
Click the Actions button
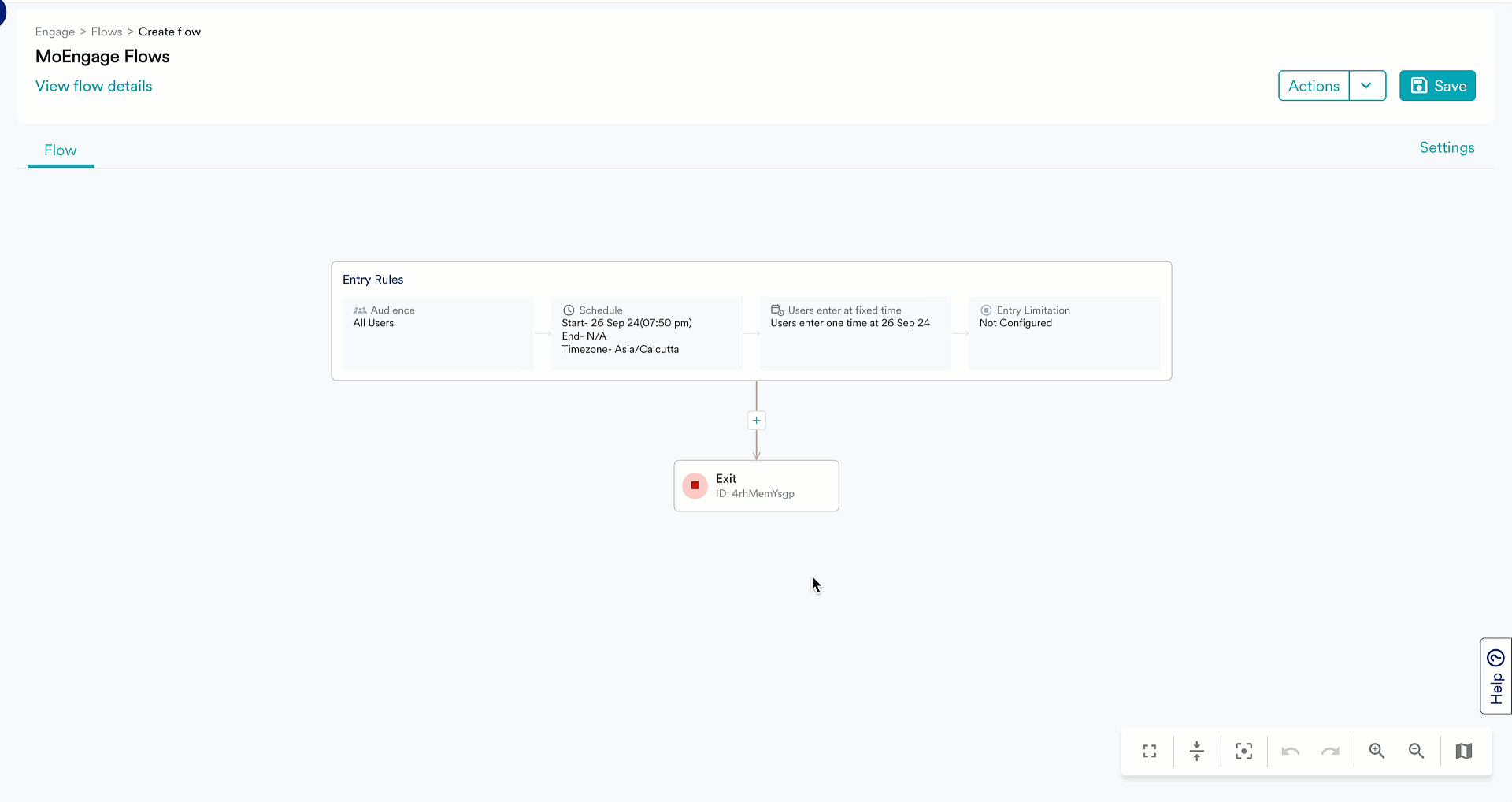pyautogui.click(x=1314, y=86)
